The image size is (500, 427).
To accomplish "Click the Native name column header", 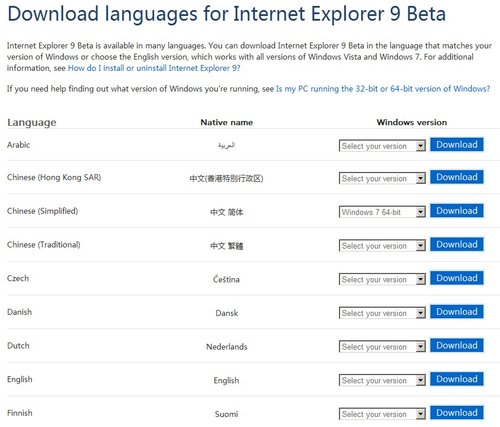I will click(227, 122).
